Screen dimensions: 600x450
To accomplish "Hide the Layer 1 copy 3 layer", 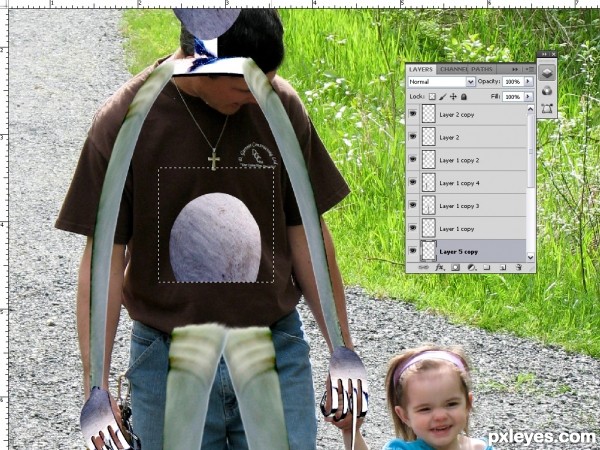I will pos(413,205).
